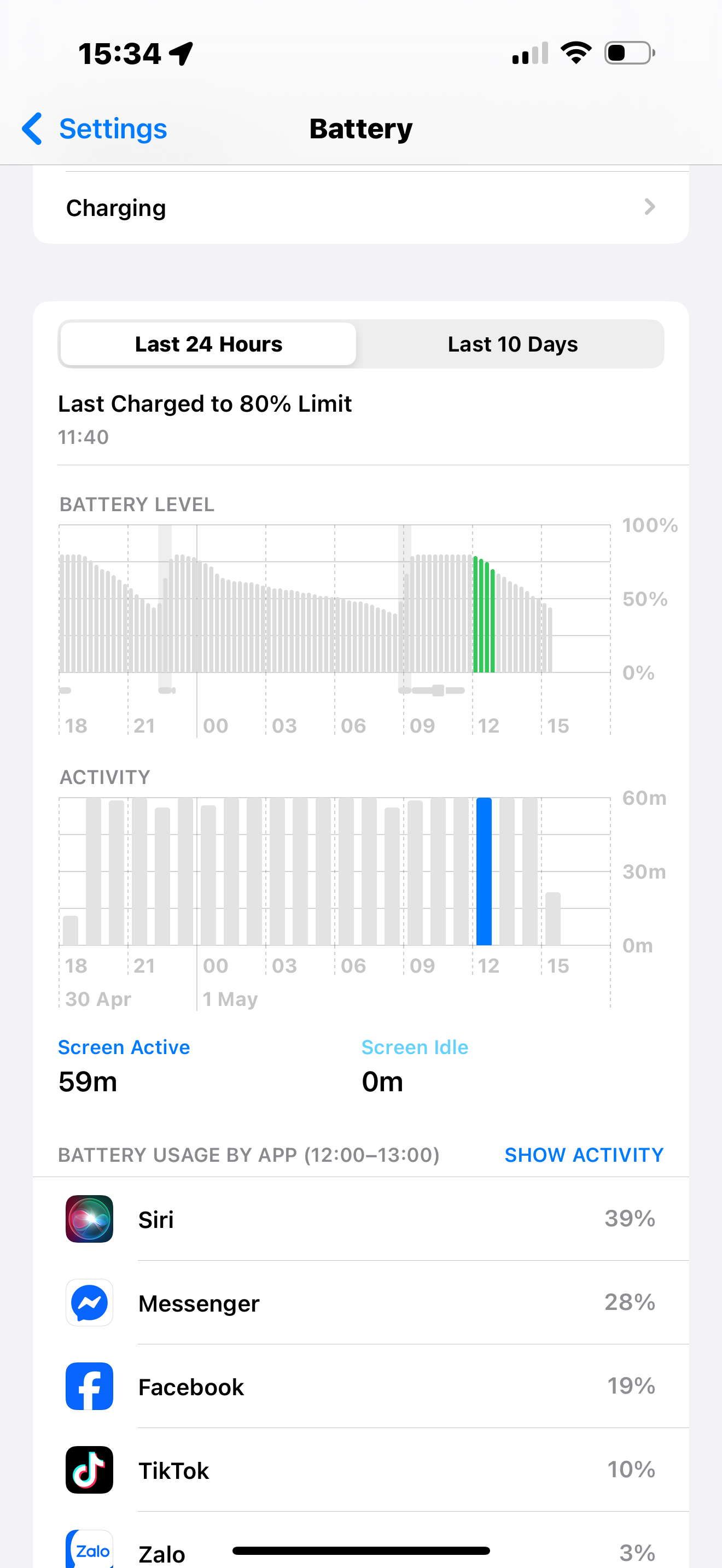Tap the short 15:00 activity bar
The width and height of the screenshot is (722, 1568).
coord(553,918)
